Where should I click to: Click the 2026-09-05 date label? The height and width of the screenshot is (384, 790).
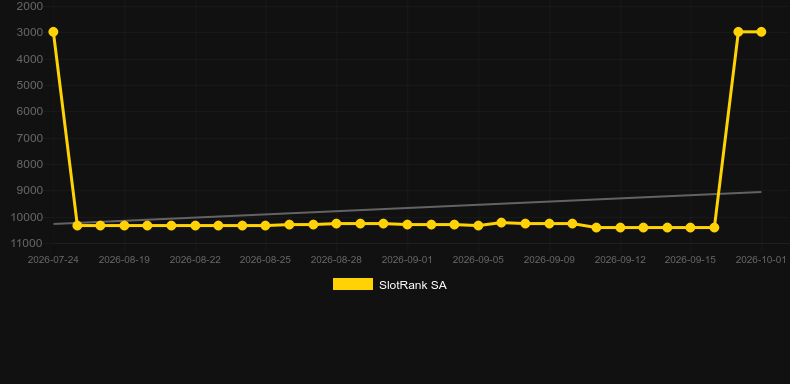coord(478,260)
